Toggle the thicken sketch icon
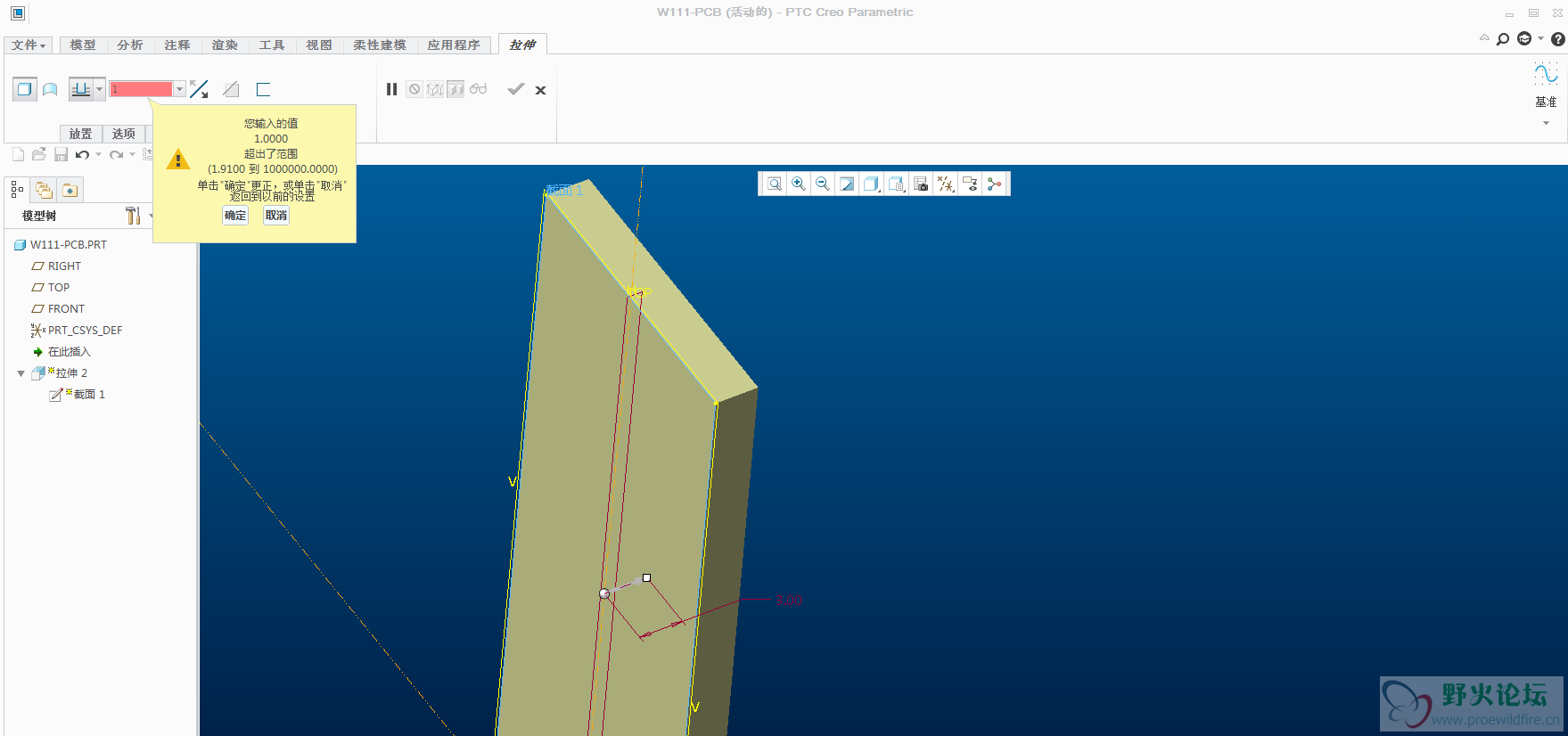The height and width of the screenshot is (736, 1568). click(x=263, y=89)
